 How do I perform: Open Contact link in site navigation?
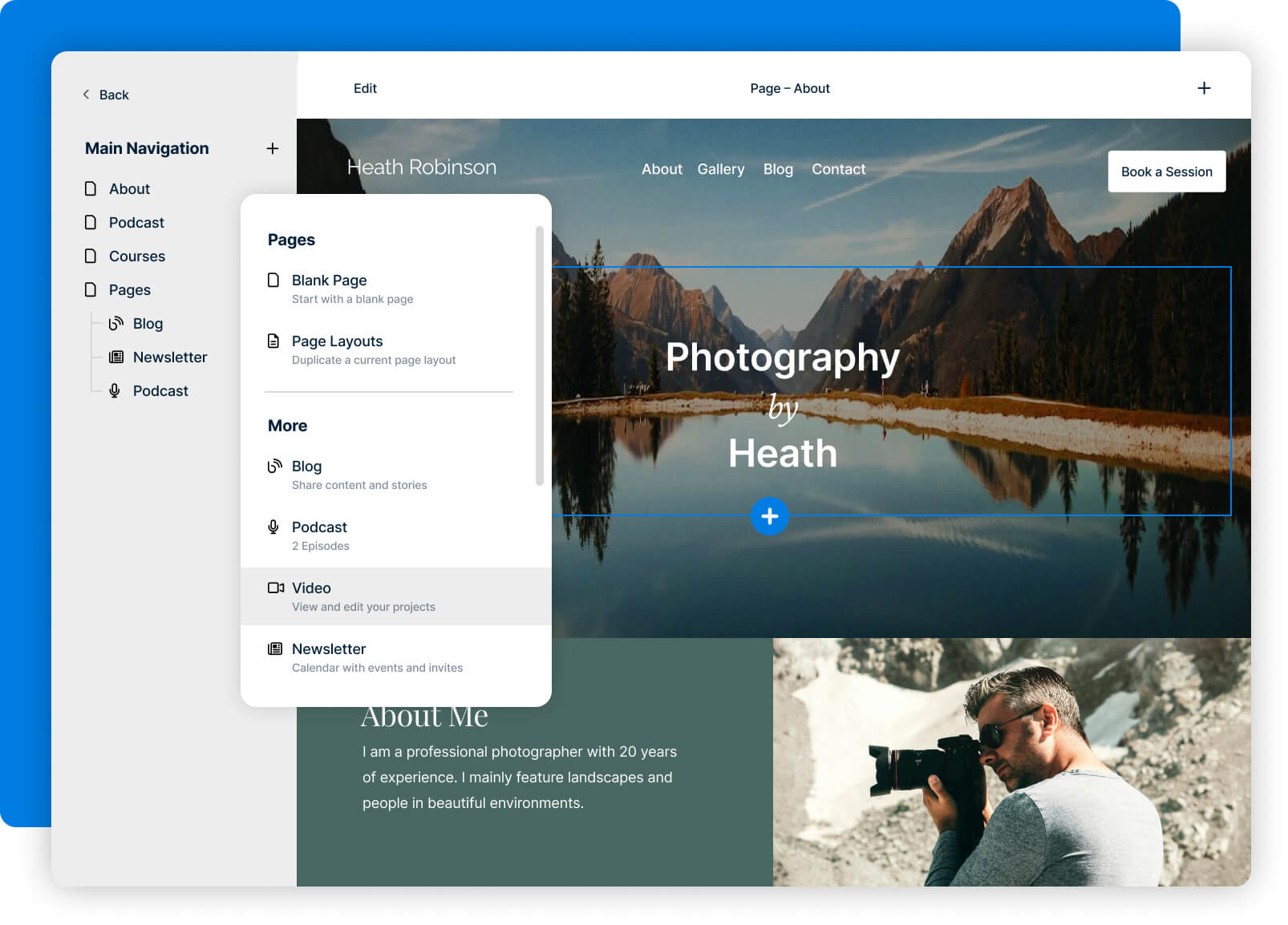(838, 169)
